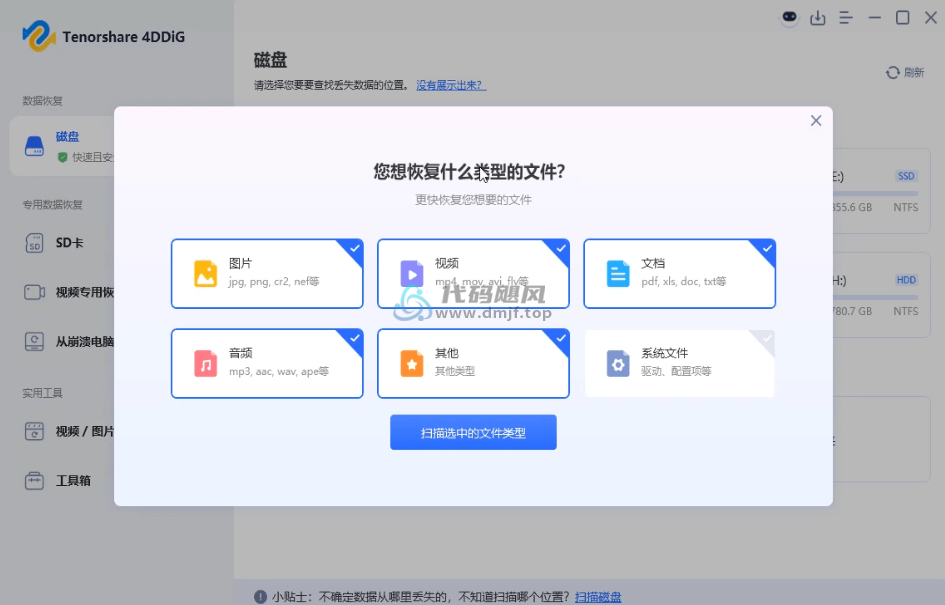Click the system file gear icon
This screenshot has height=605, width=945.
click(x=618, y=363)
